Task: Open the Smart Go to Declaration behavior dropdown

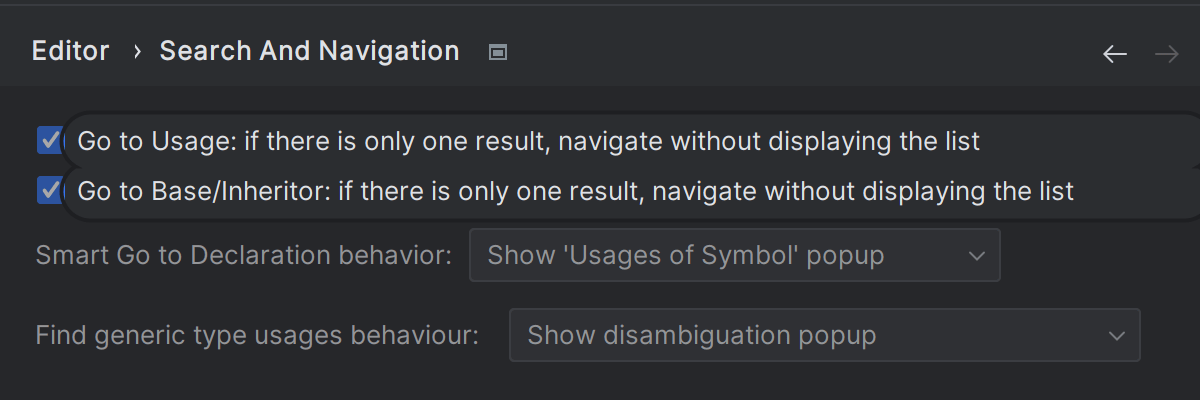Action: pos(734,256)
